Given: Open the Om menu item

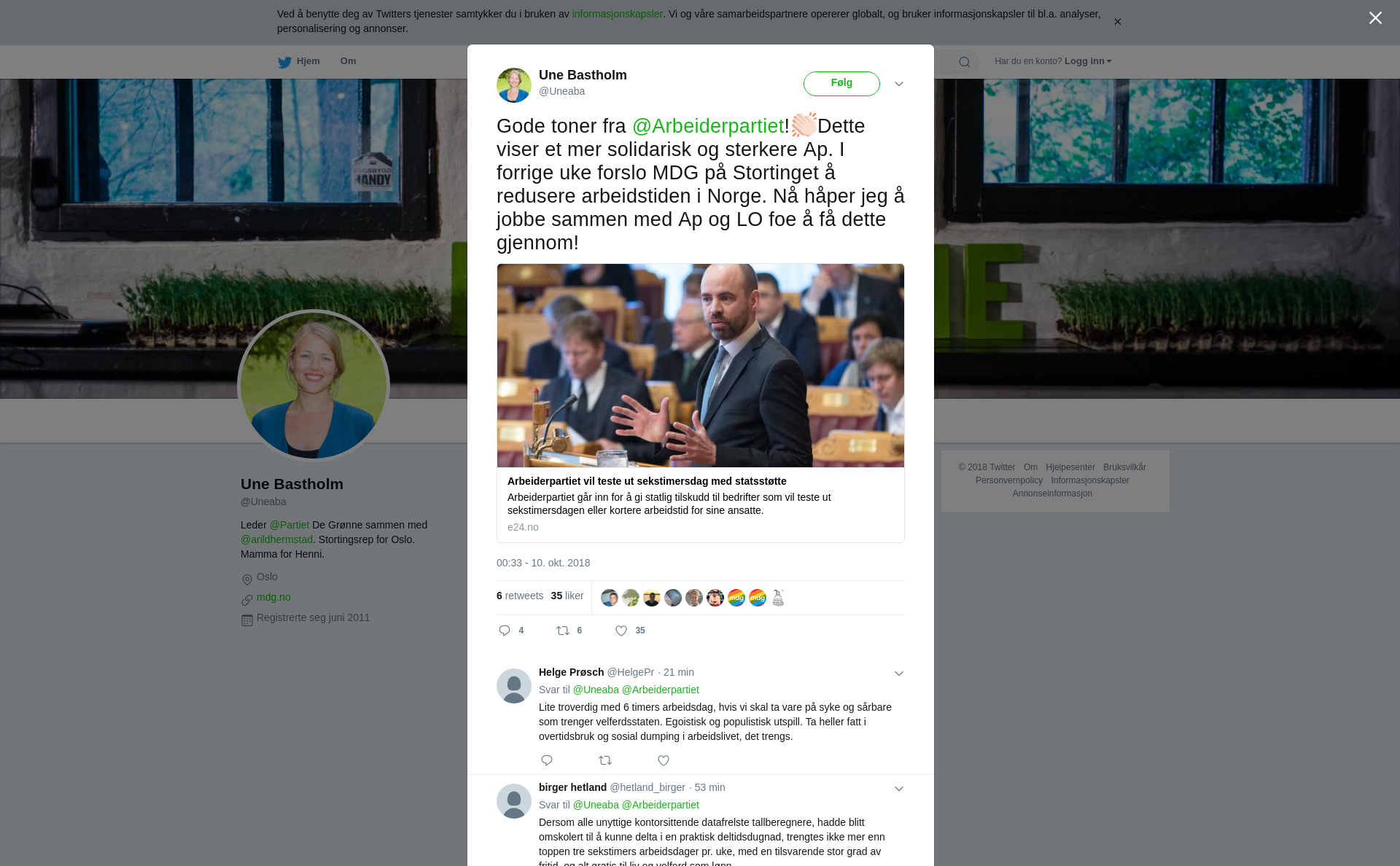Looking at the screenshot, I should [x=348, y=61].
